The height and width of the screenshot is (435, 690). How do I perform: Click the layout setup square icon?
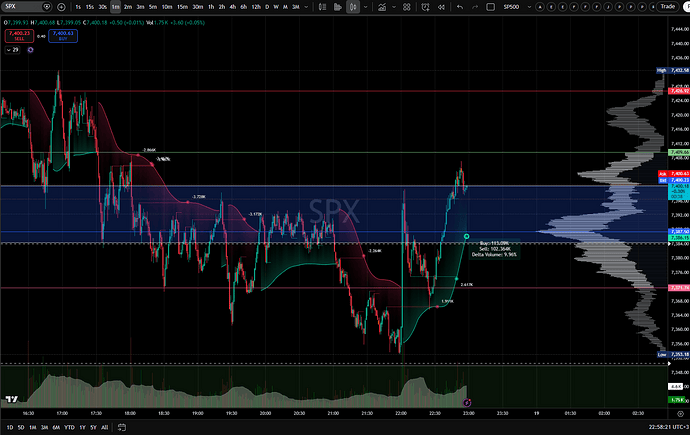point(490,7)
